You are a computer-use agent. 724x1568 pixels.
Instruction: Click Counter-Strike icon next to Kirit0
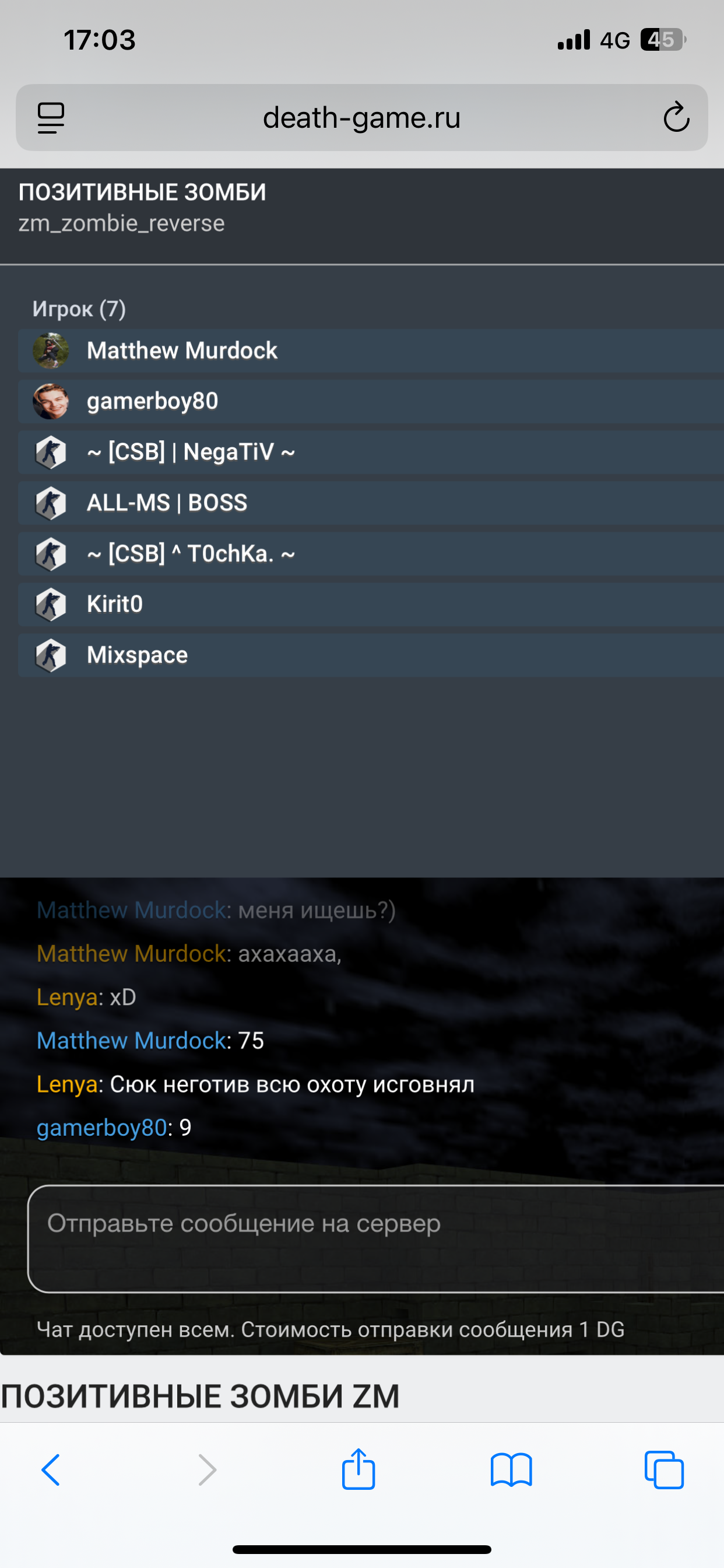coord(51,604)
